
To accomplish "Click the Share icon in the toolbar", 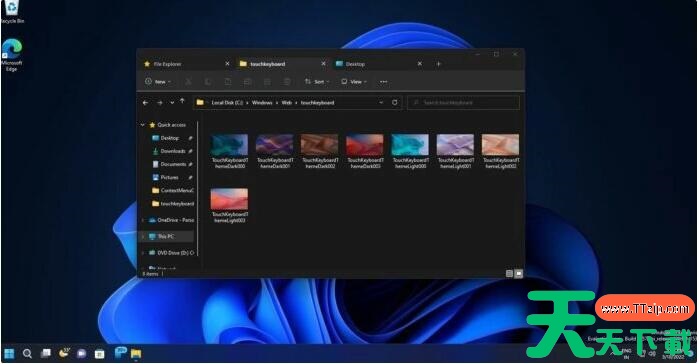I will [267, 82].
